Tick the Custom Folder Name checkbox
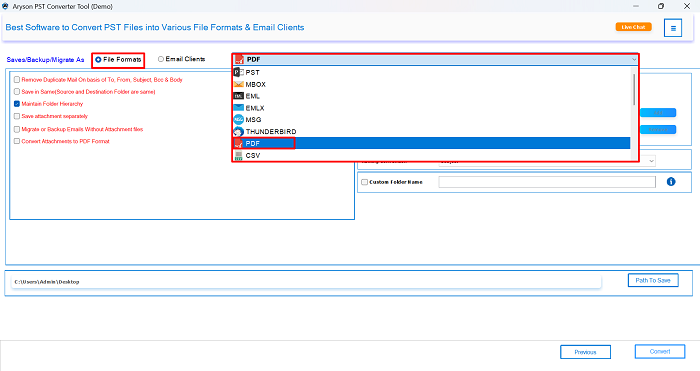The image size is (700, 371). (x=365, y=182)
